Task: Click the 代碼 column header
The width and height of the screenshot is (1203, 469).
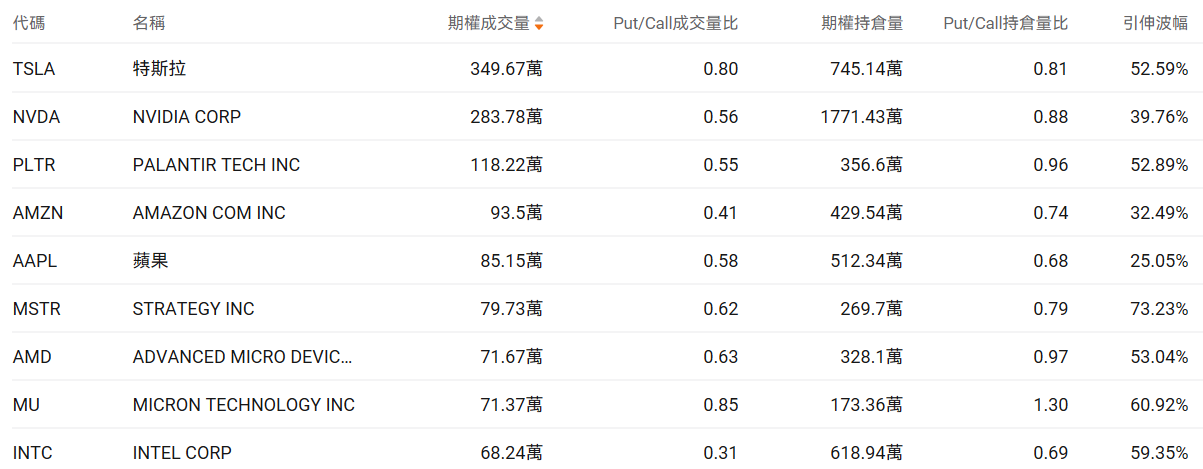Action: pyautogui.click(x=29, y=23)
